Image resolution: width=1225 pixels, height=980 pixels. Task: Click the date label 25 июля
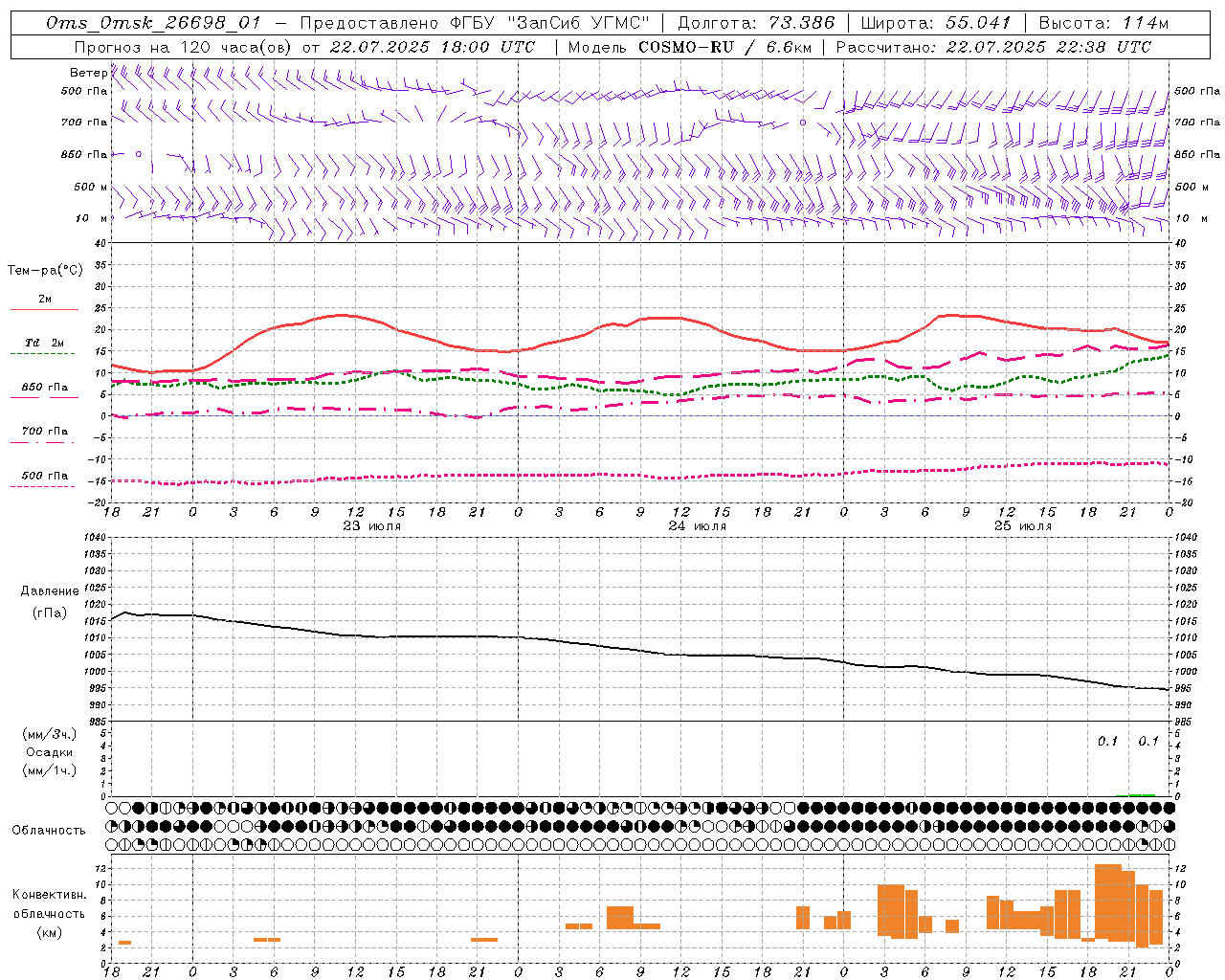(x=1023, y=526)
